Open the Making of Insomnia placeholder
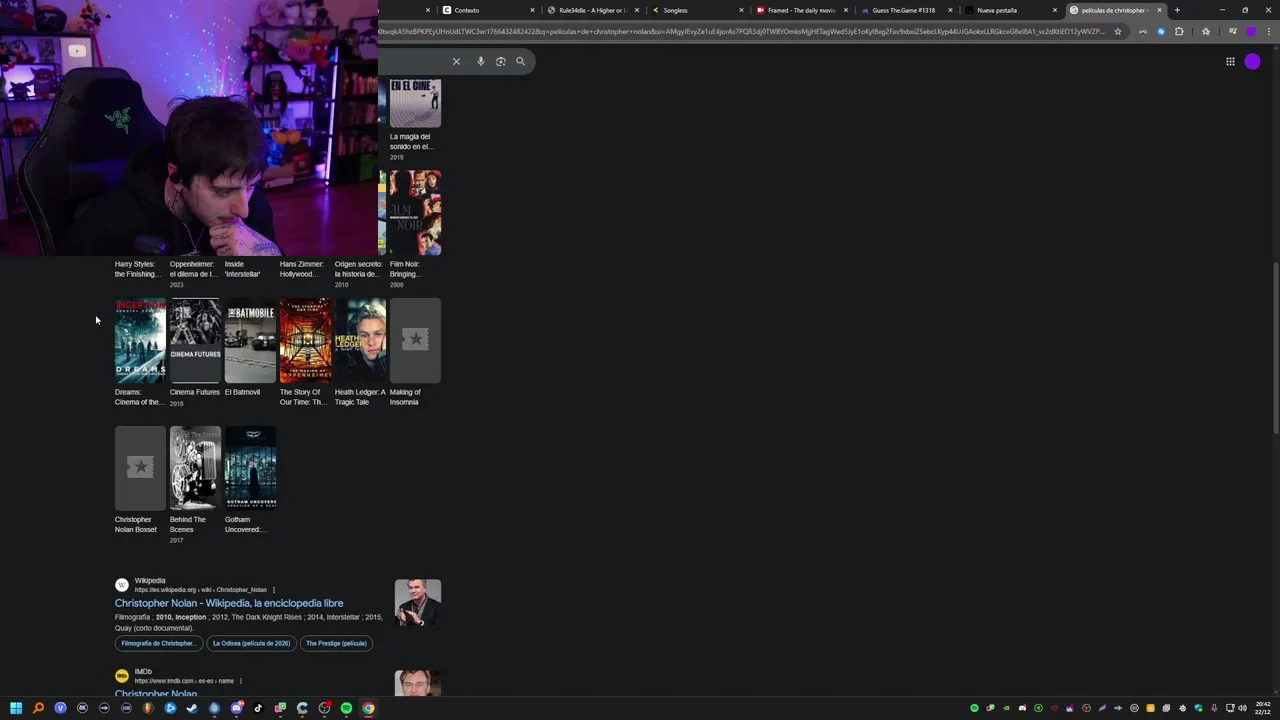 pyautogui.click(x=415, y=341)
